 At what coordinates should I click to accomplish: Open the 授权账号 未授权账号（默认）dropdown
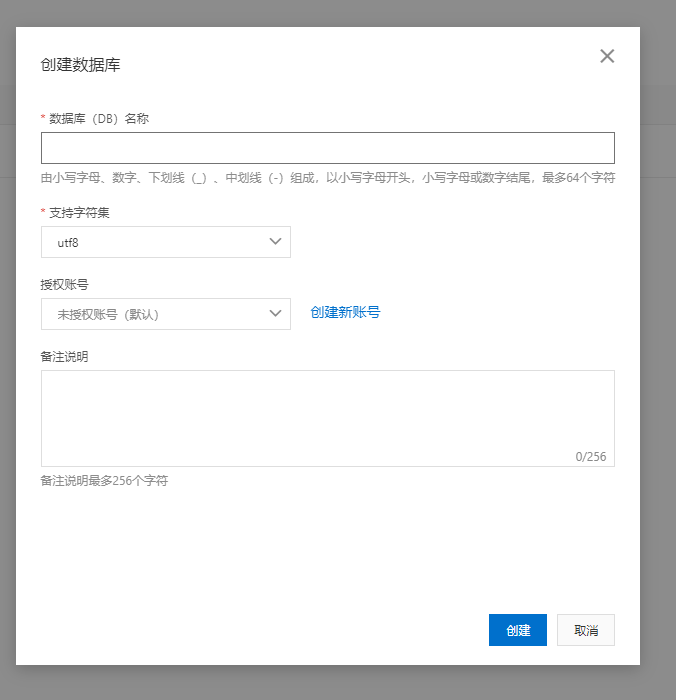point(166,314)
